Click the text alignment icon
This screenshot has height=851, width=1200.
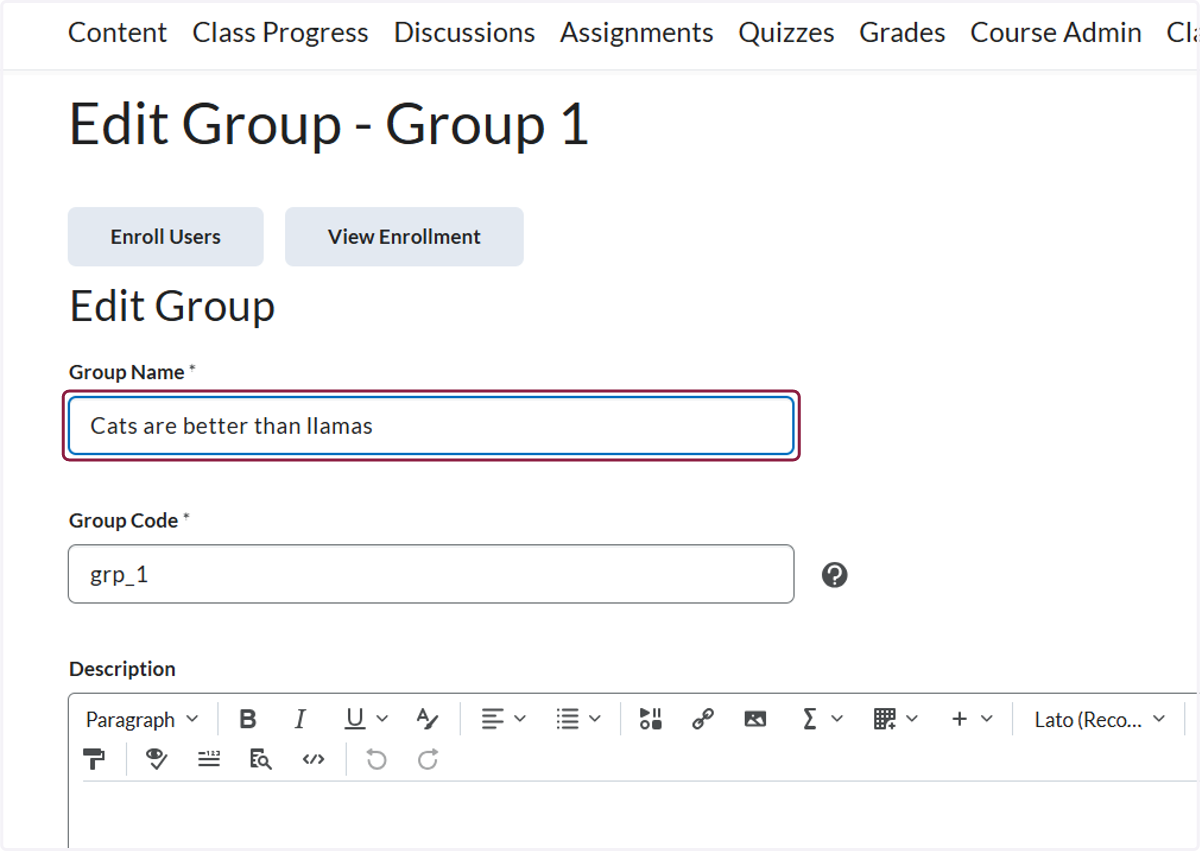[492, 719]
